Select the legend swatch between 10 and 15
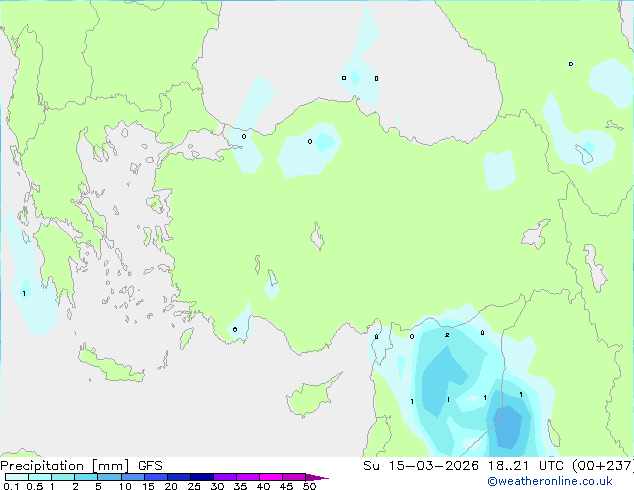 click(132, 477)
